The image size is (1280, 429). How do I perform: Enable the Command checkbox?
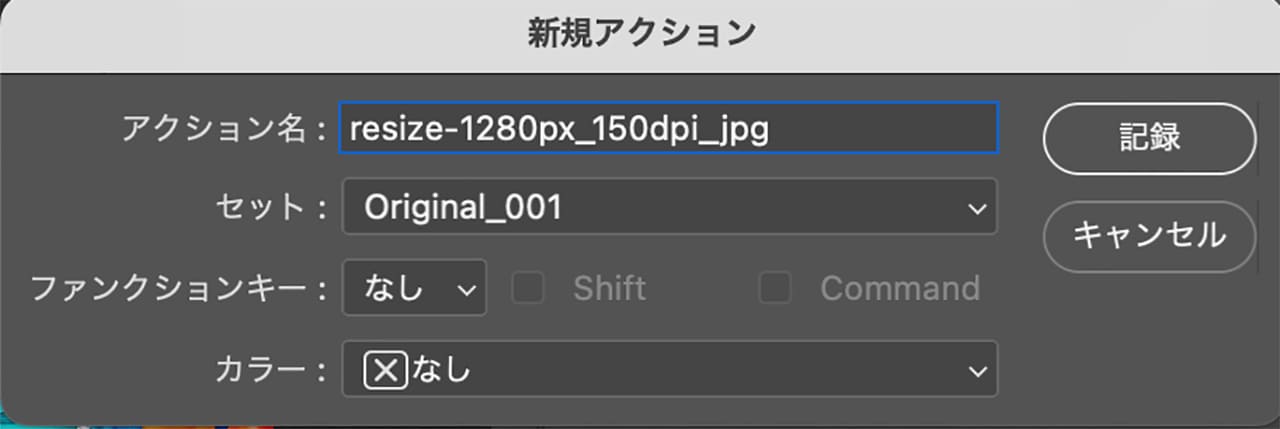click(x=775, y=289)
